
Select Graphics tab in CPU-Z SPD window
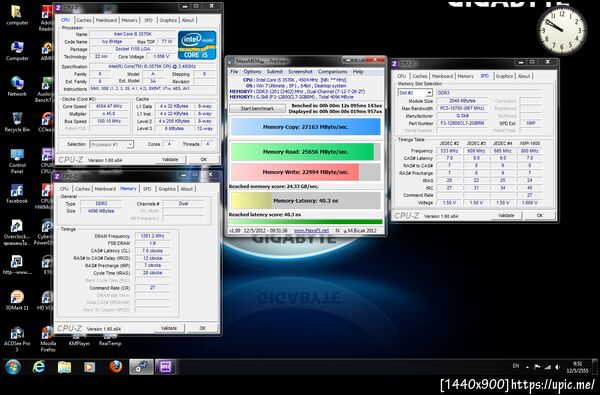click(504, 76)
